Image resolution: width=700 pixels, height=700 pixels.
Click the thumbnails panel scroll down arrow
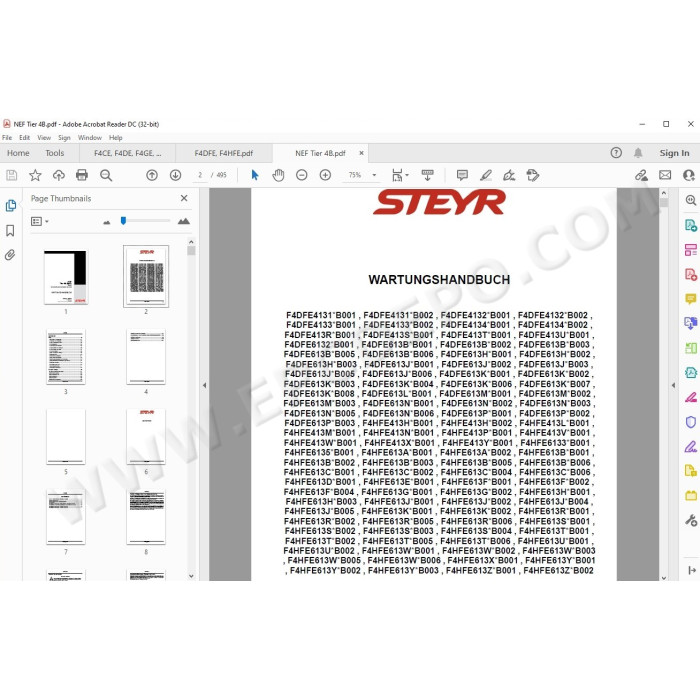191,576
